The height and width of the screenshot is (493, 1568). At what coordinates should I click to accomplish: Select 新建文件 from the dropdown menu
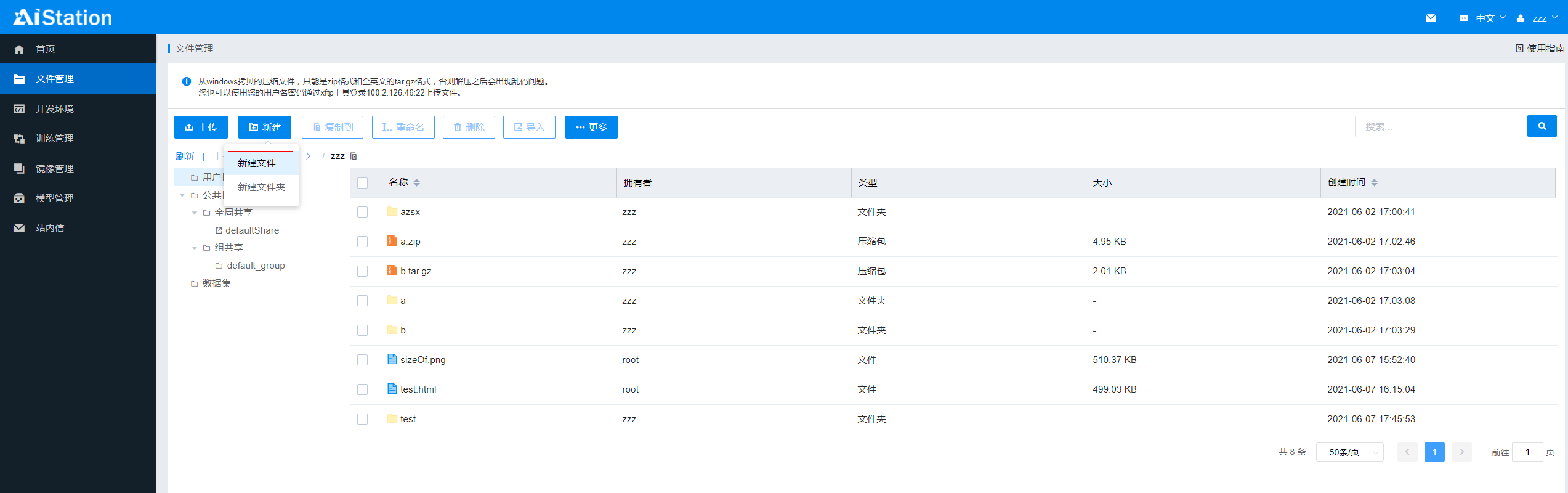click(x=260, y=163)
